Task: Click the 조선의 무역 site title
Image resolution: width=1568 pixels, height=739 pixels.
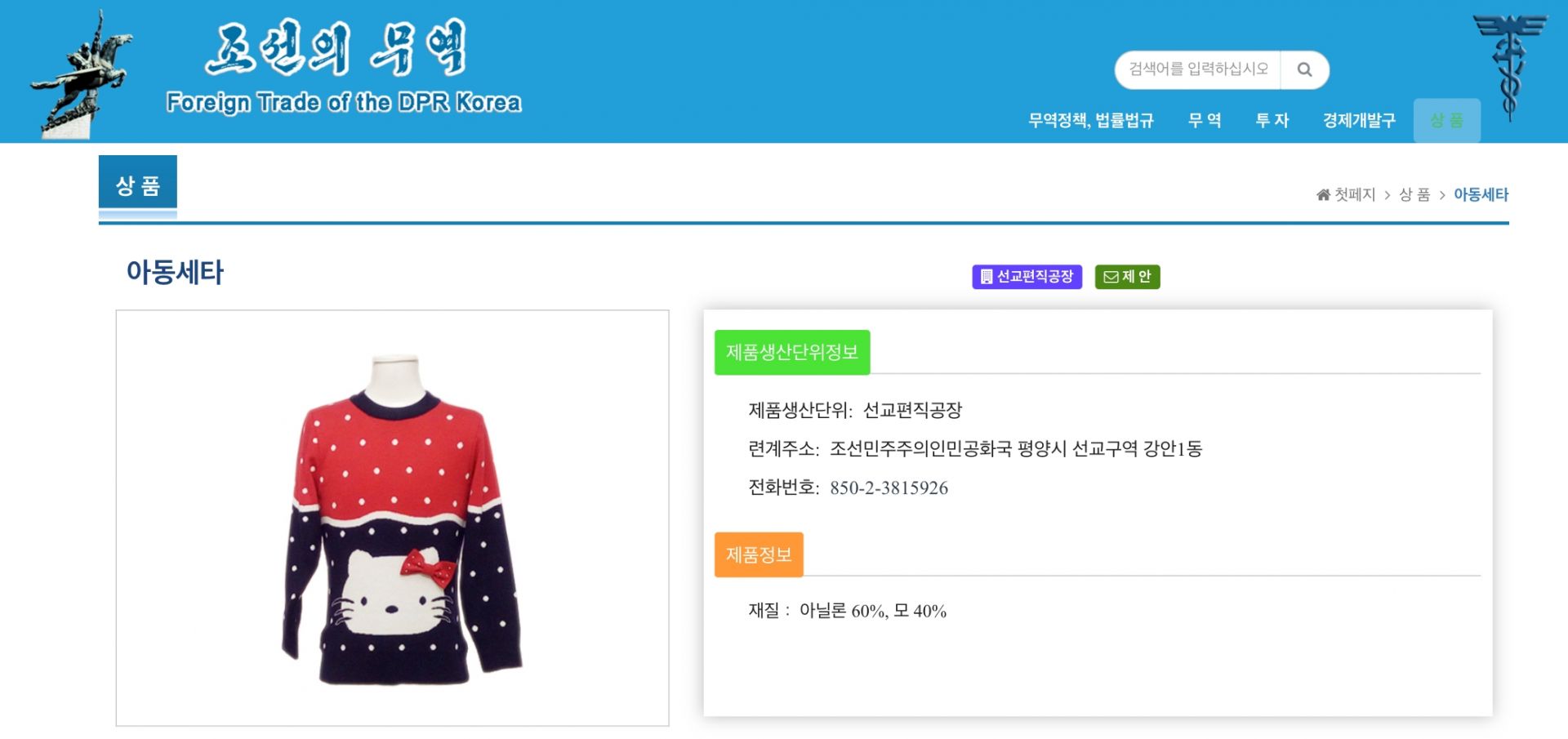Action: pos(336,48)
